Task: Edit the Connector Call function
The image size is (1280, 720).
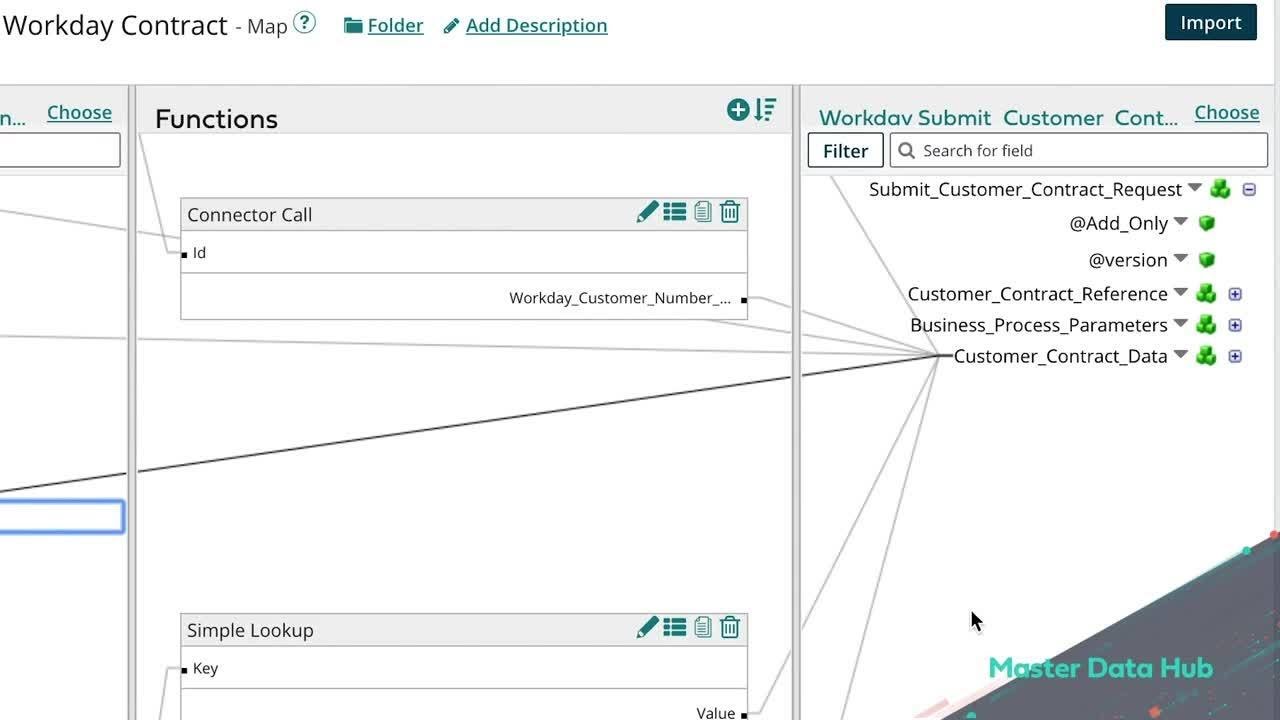Action: pos(648,212)
